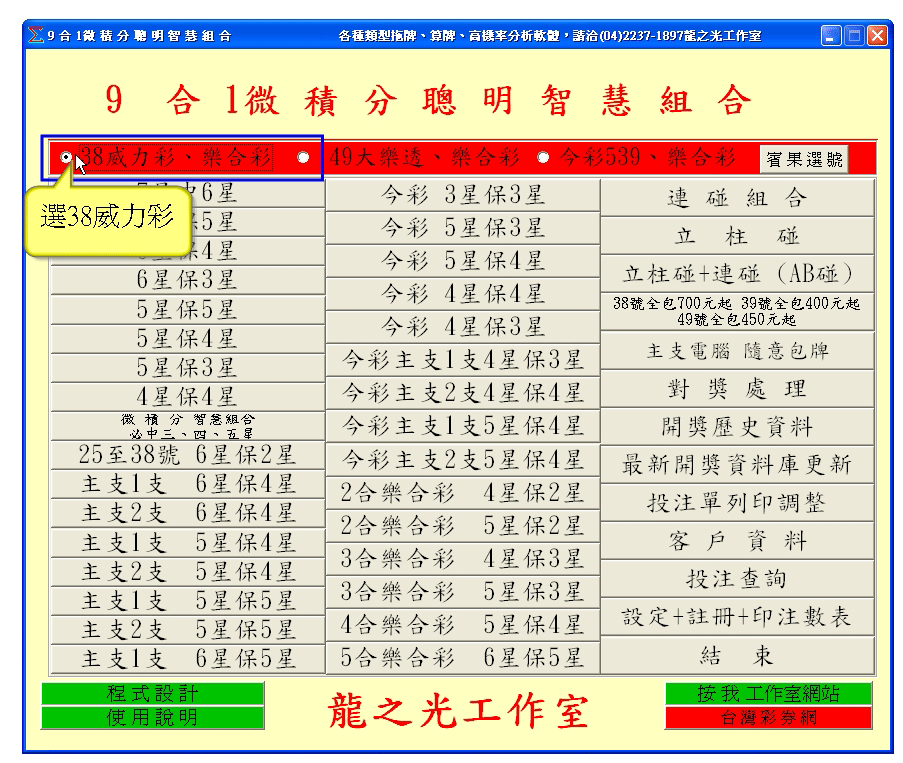Screen dimensions: 903x763
Task: Select the 49大樂透、樂合彩 radio option
Action: (303, 157)
